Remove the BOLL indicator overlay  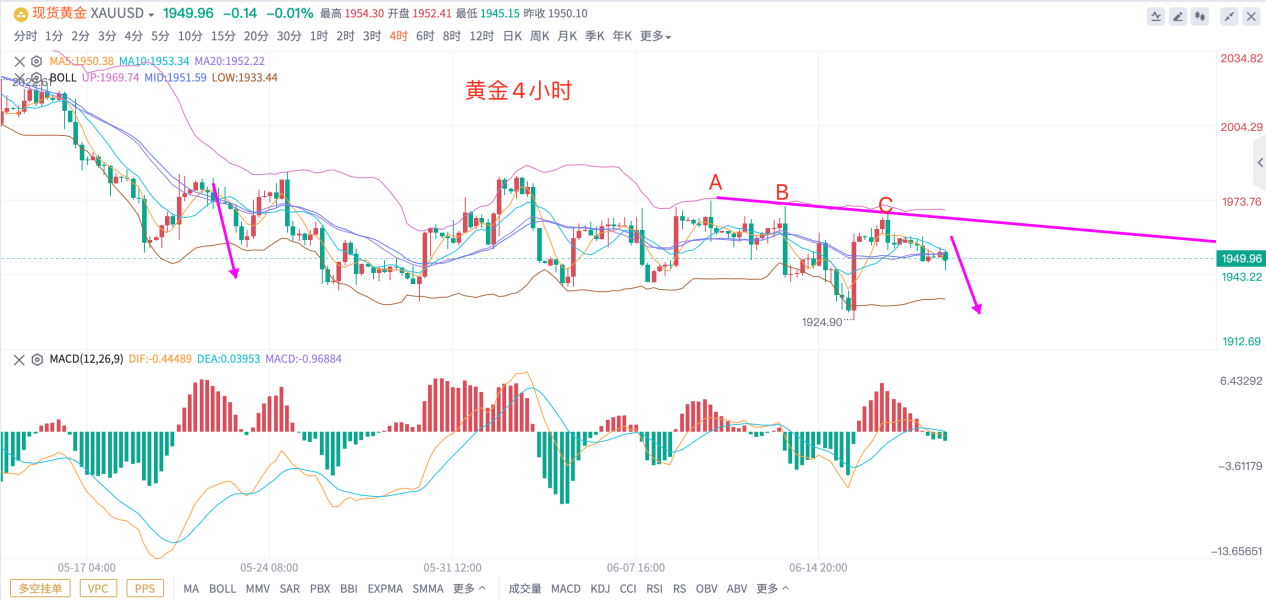click(x=18, y=77)
